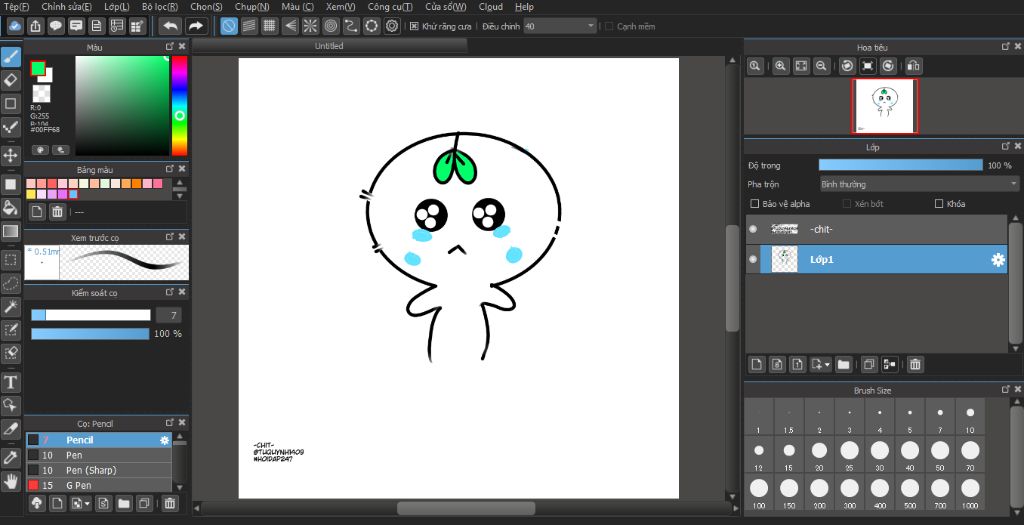
Task: Open the Pha trộn blend mode dropdown
Action: pos(918,184)
